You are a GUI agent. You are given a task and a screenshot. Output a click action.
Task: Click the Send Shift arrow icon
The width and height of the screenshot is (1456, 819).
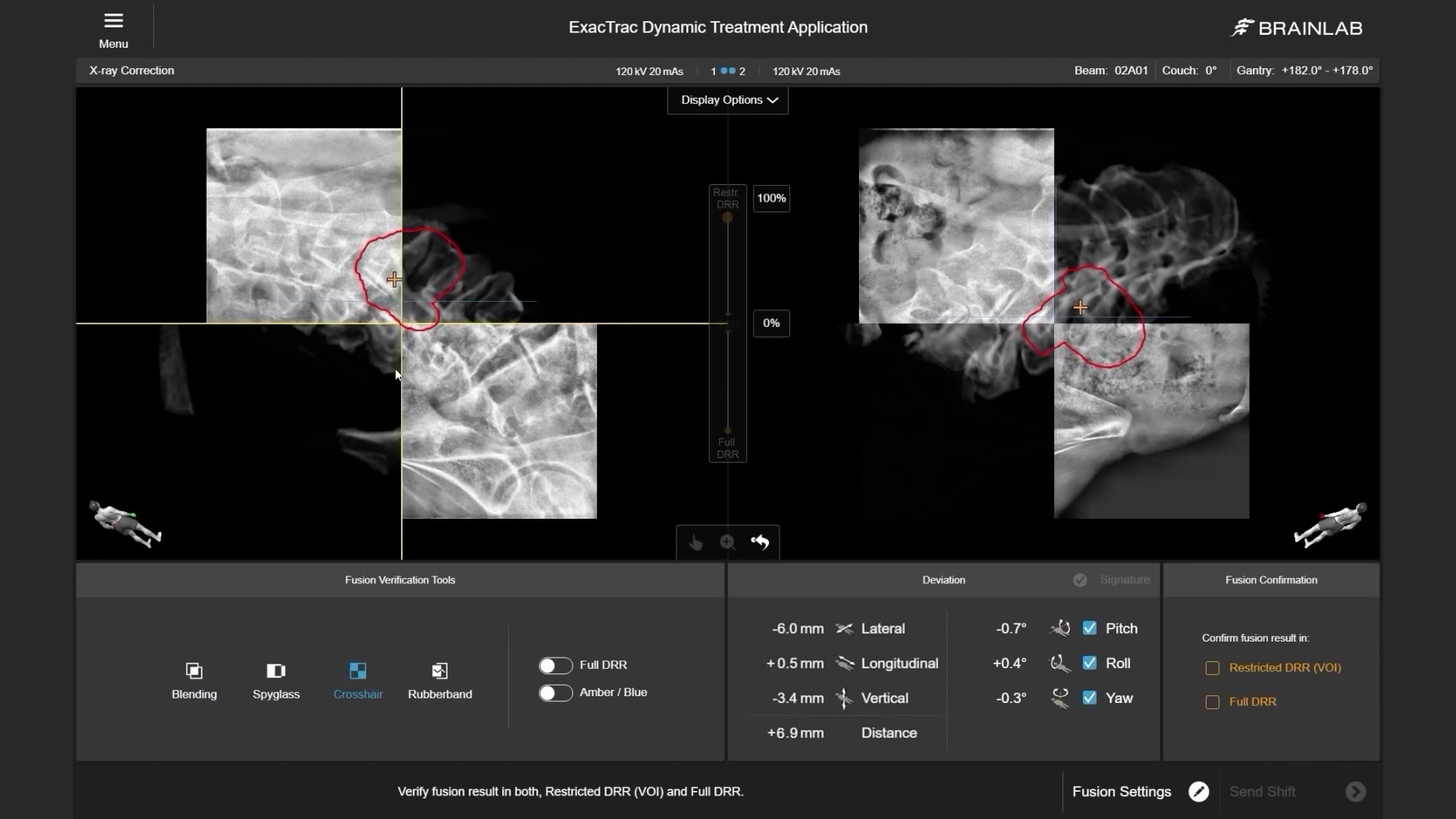click(1355, 792)
